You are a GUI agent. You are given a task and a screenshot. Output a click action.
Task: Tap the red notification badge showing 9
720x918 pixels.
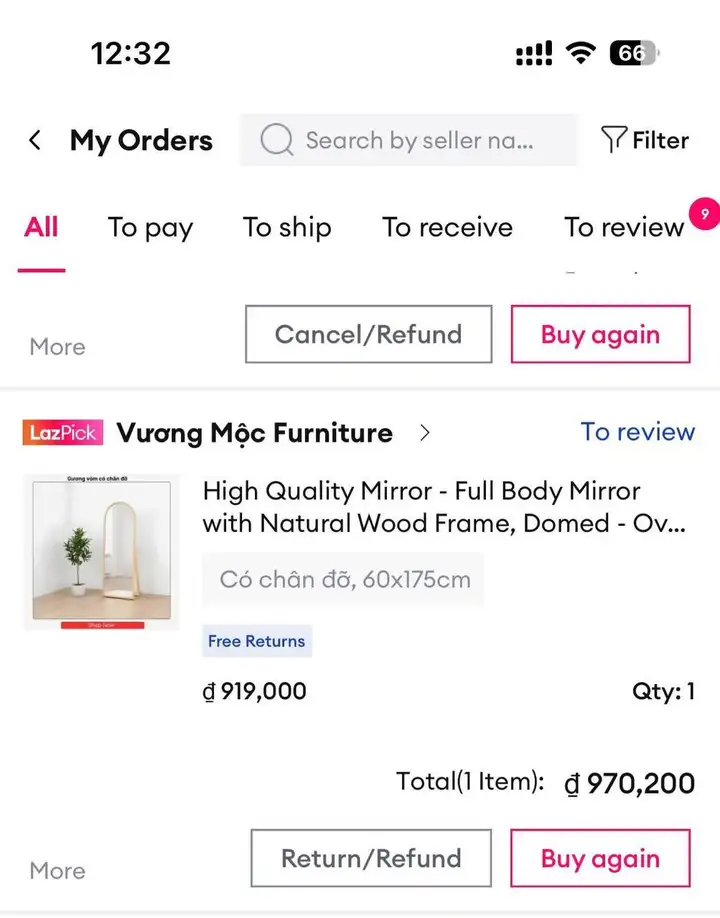tap(704, 214)
